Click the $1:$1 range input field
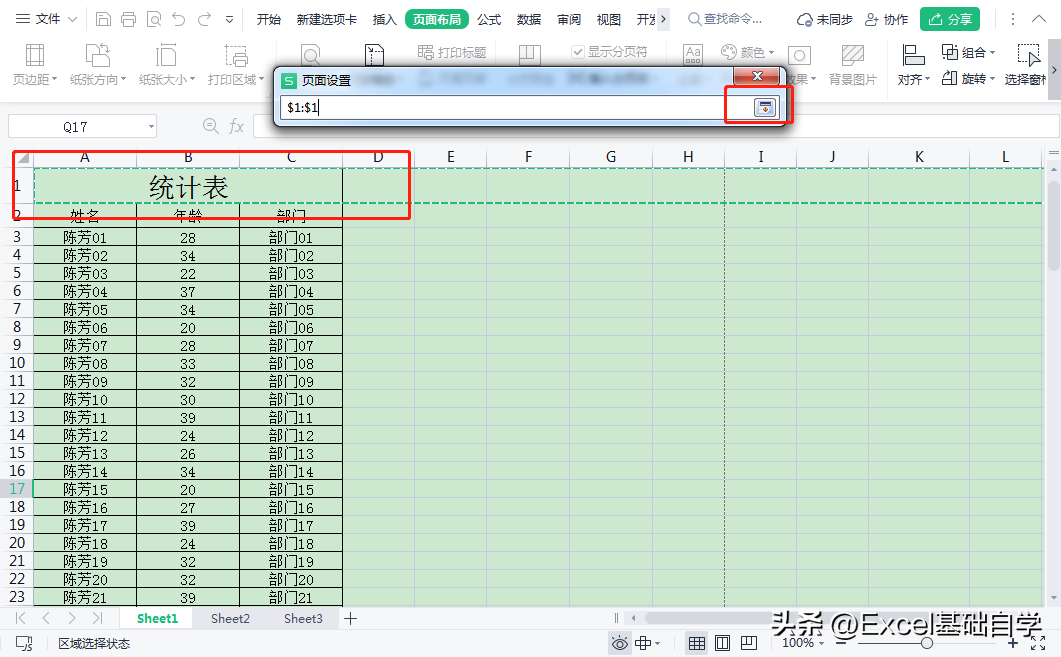The image size is (1061, 657). pyautogui.click(x=500, y=108)
